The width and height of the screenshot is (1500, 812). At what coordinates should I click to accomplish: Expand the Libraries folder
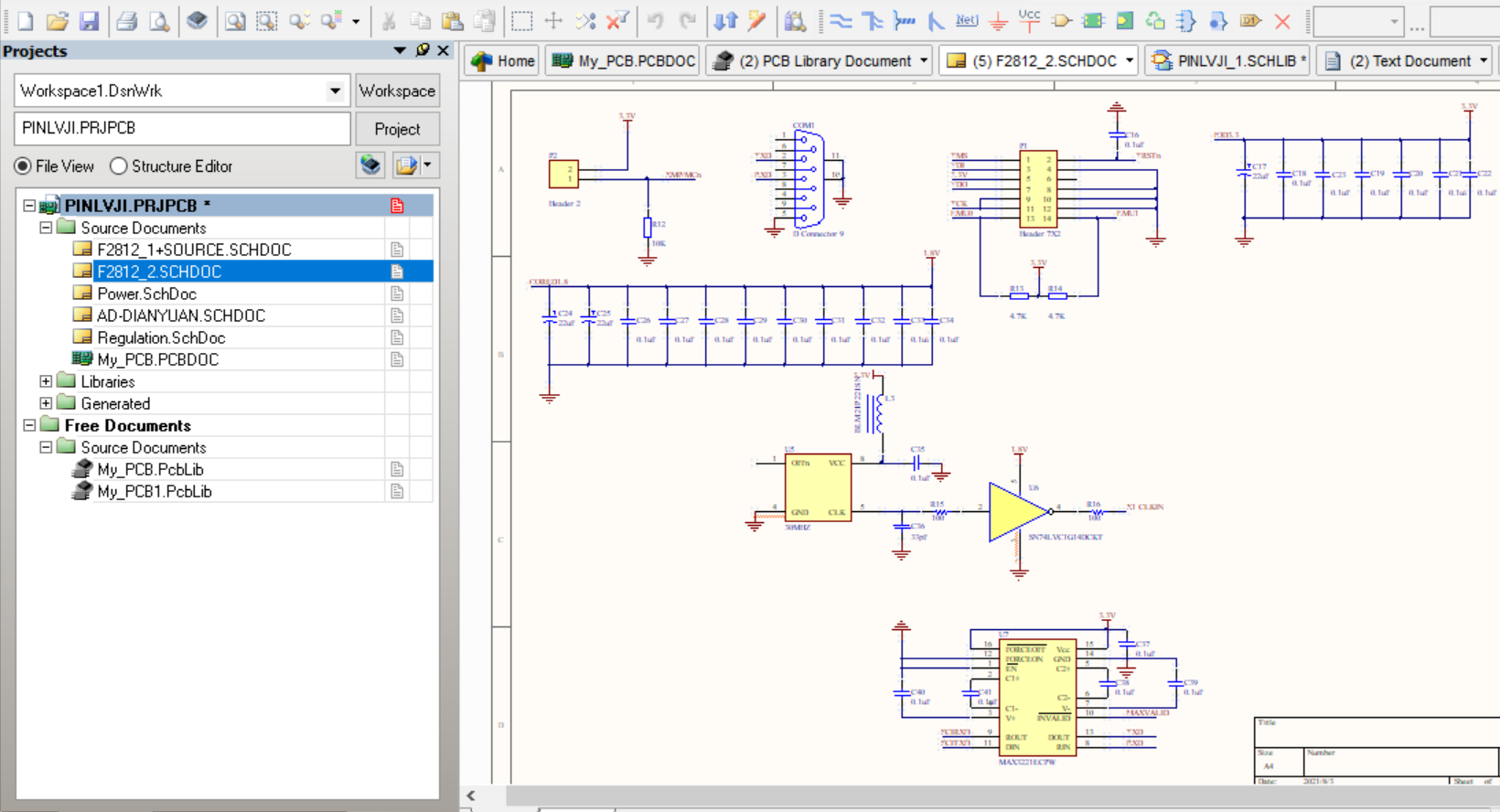[46, 381]
